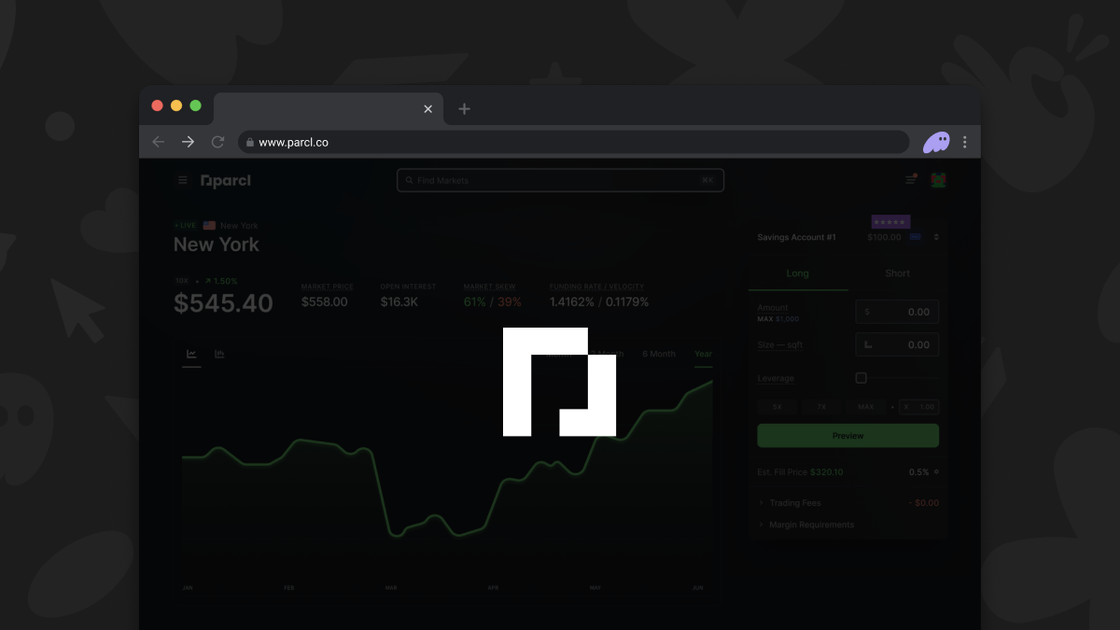Enable MAX leverage option
Screen dimensions: 1120x630
pos(866,407)
